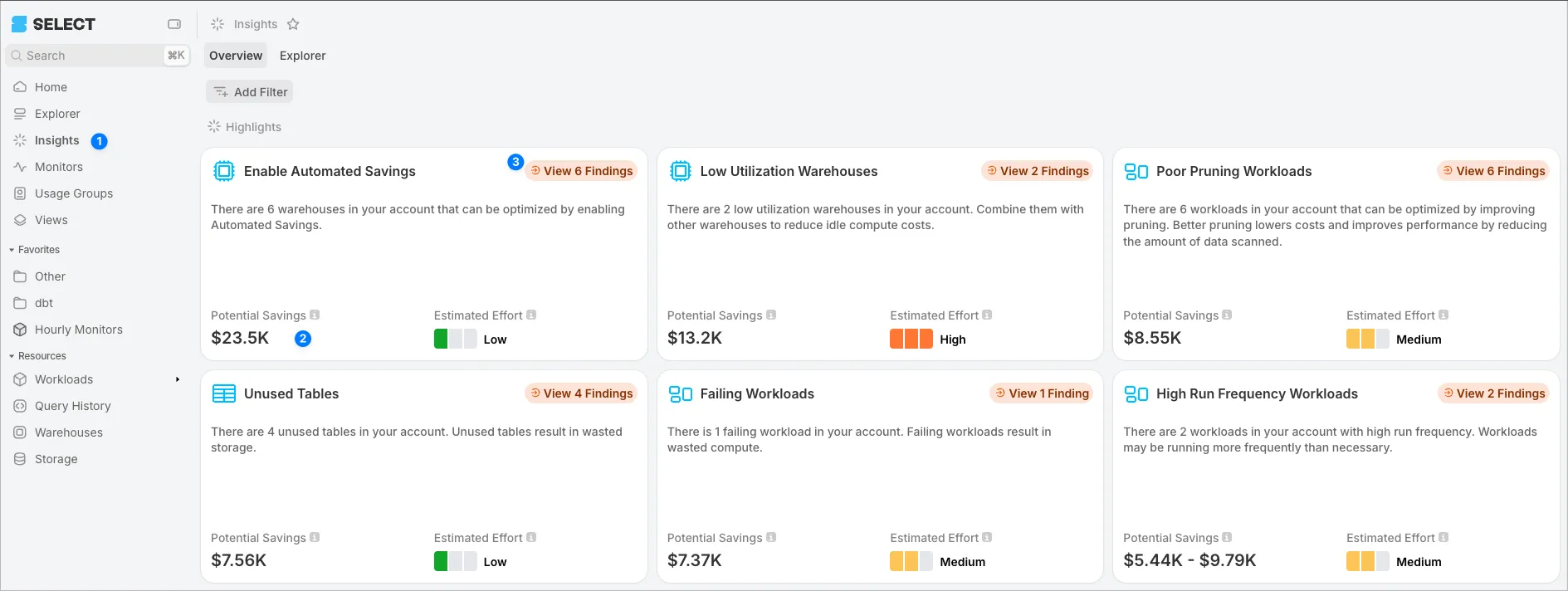1568x591 pixels.
Task: Click the SELECT logo icon
Action: click(x=19, y=24)
